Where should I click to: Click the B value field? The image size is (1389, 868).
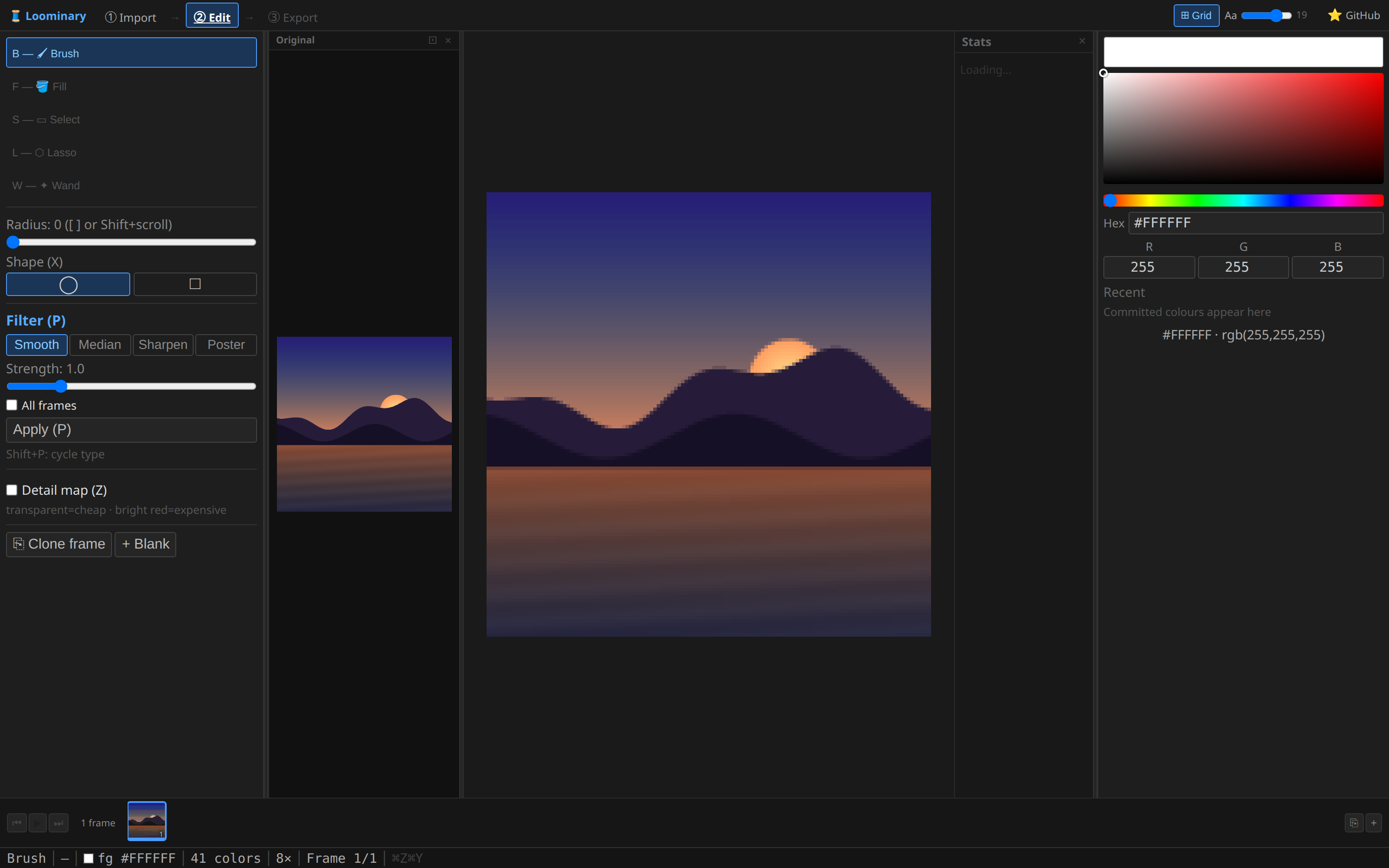pos(1337,267)
